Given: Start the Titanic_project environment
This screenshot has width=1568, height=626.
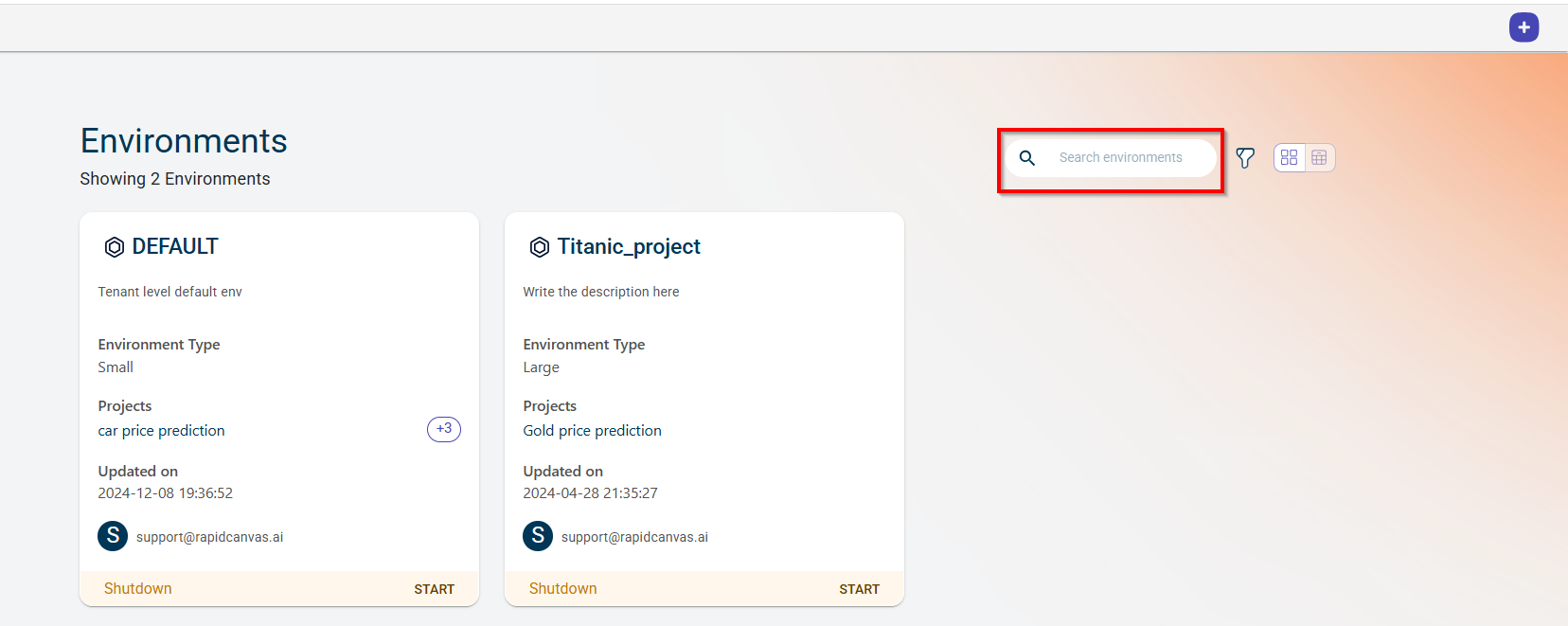Looking at the screenshot, I should point(859,589).
